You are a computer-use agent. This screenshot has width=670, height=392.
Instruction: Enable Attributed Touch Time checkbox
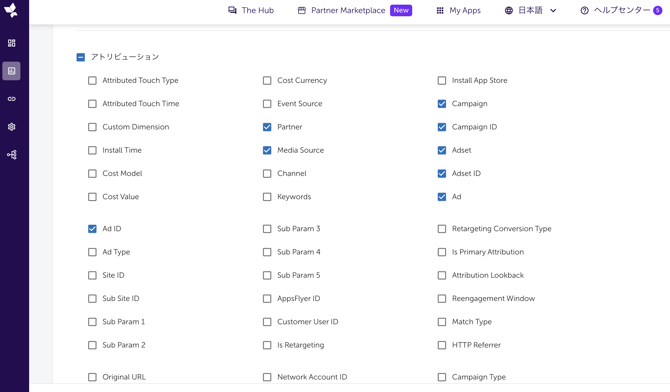[x=92, y=104]
